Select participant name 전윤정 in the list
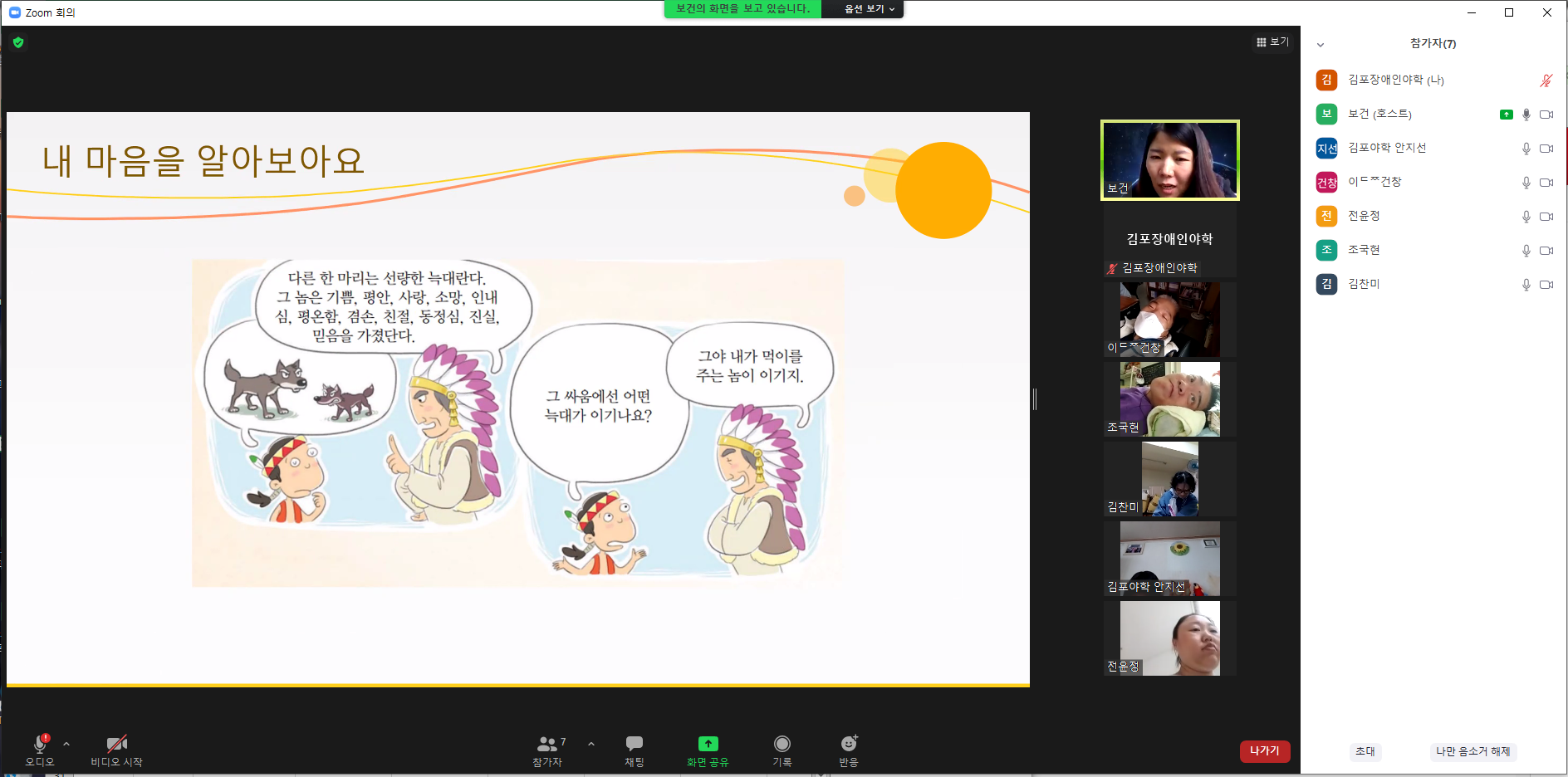 pos(1364,216)
